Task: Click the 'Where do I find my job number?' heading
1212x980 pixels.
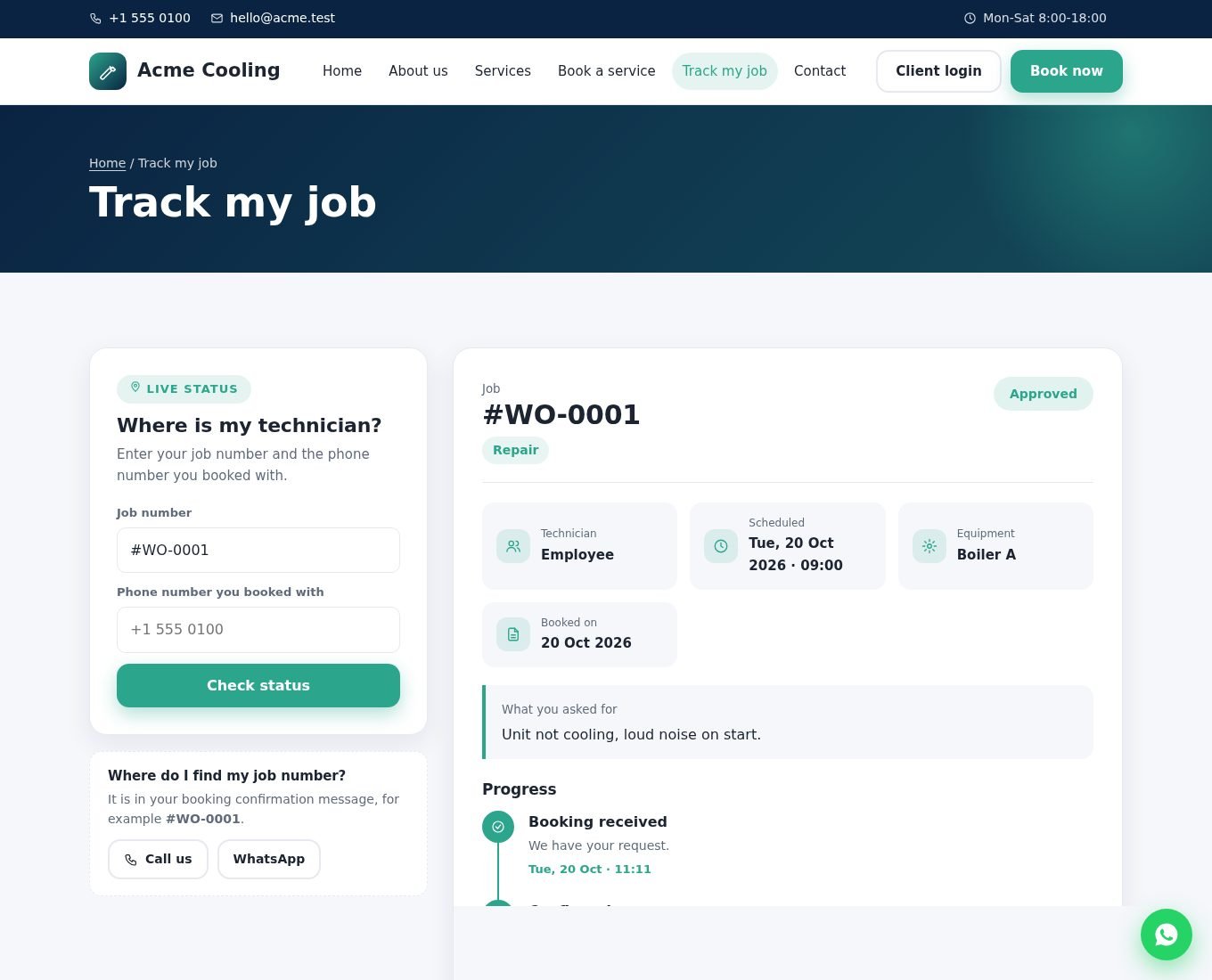Action: pos(227,776)
